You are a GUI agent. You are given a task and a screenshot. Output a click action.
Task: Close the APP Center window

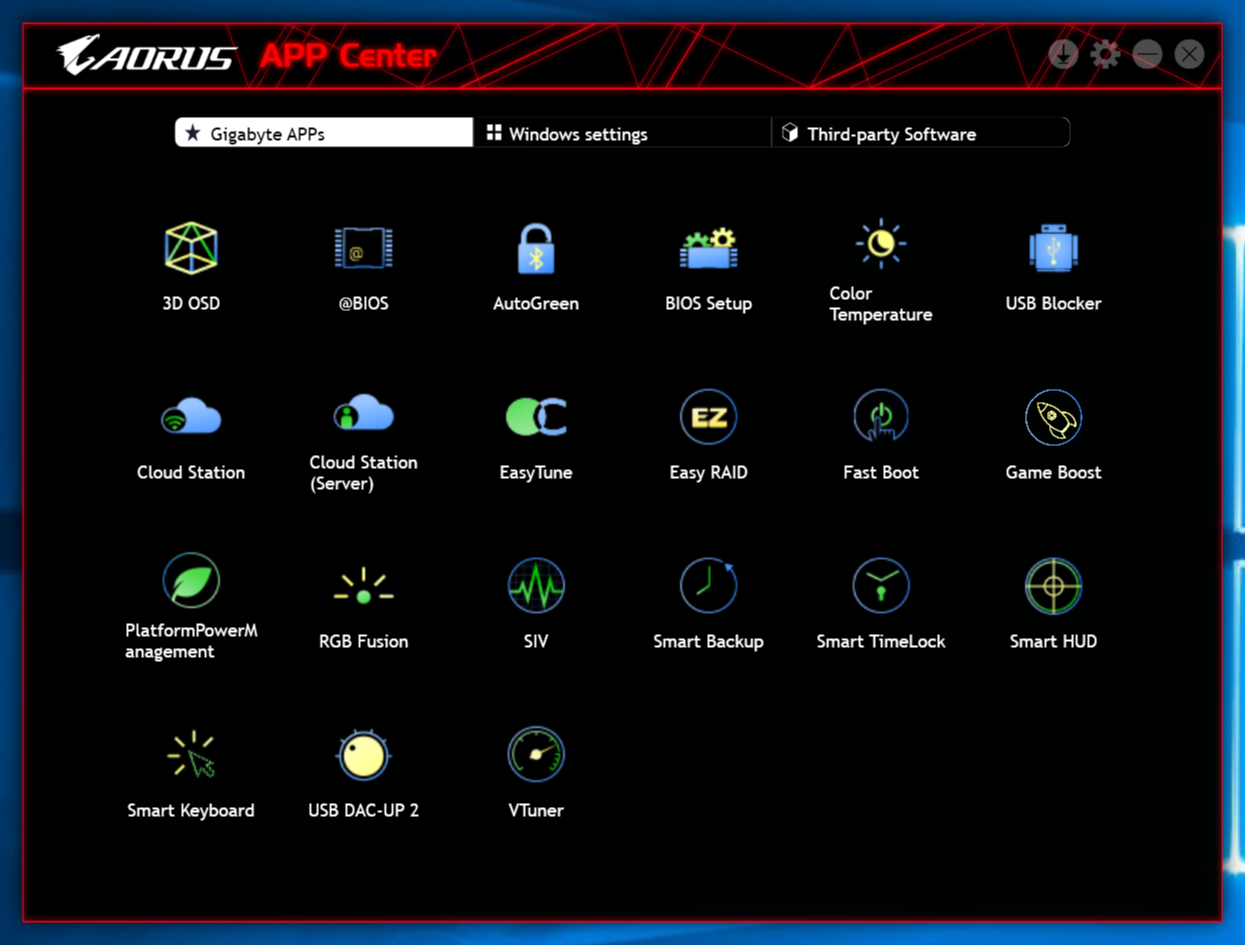(1189, 54)
